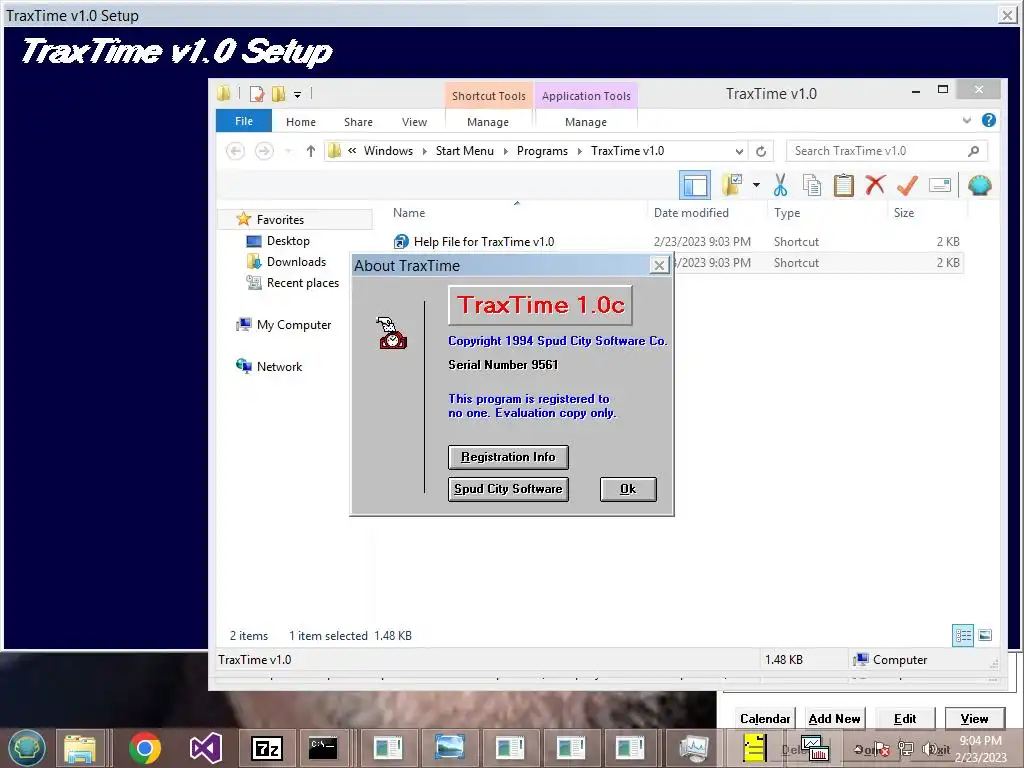Select Favorites in the navigation pane
The height and width of the screenshot is (768, 1024).
[x=280, y=219]
